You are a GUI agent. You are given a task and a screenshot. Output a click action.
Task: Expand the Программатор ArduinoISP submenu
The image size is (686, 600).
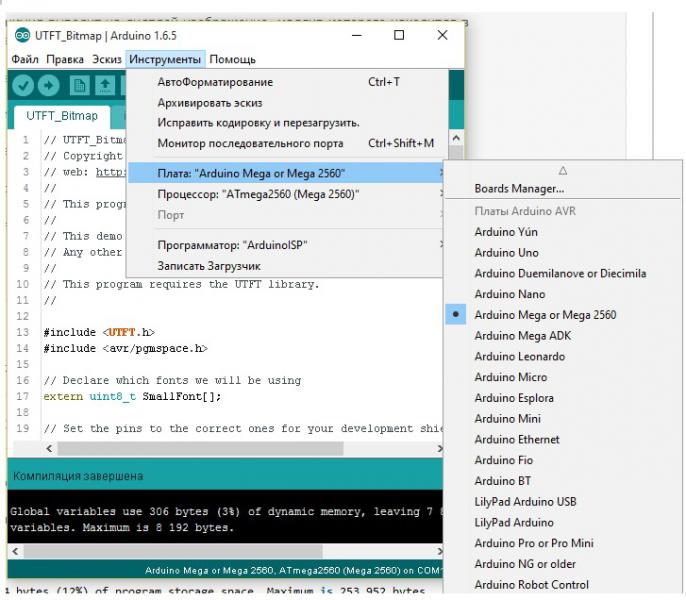(286, 245)
